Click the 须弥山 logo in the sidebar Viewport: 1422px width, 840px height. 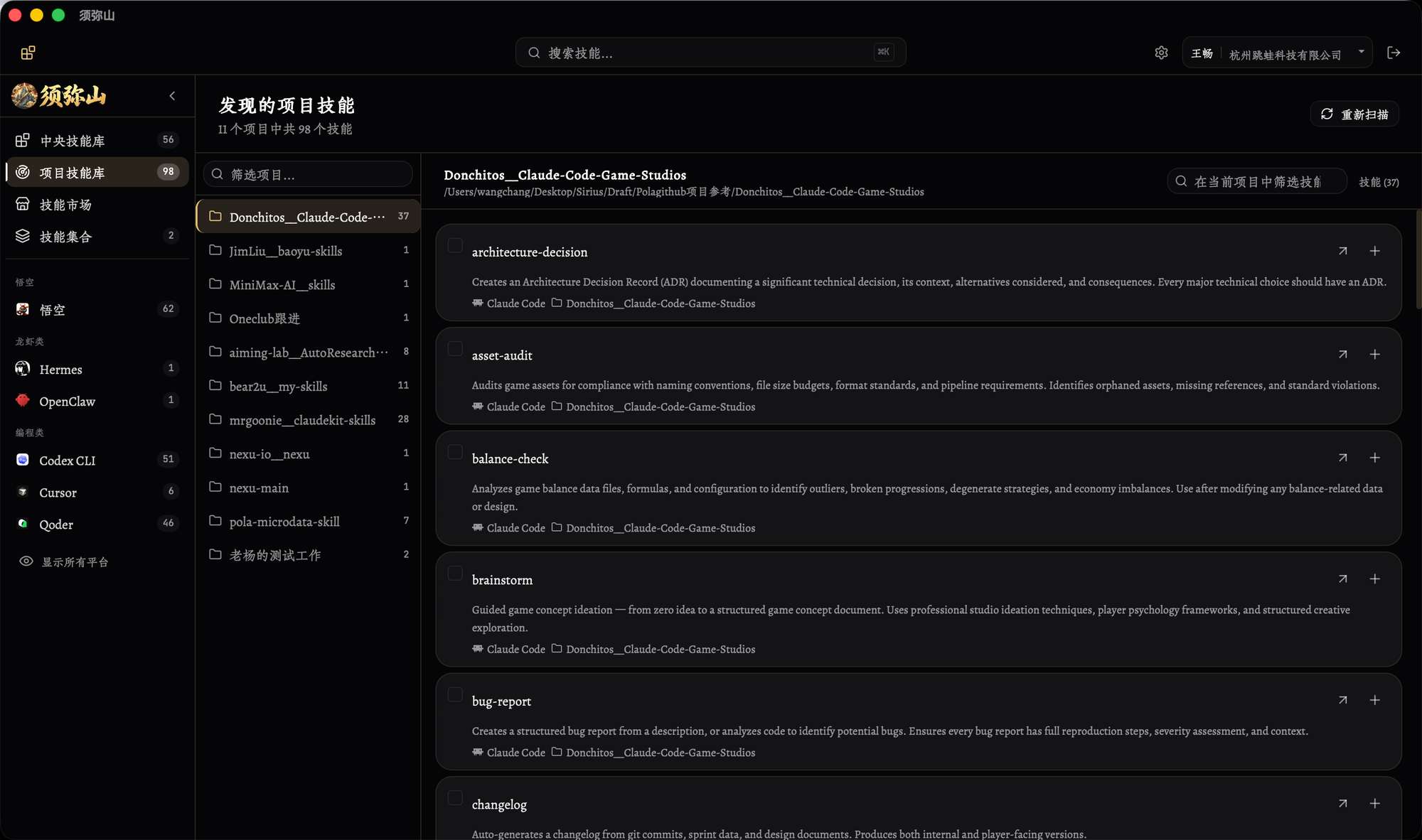click(x=59, y=95)
